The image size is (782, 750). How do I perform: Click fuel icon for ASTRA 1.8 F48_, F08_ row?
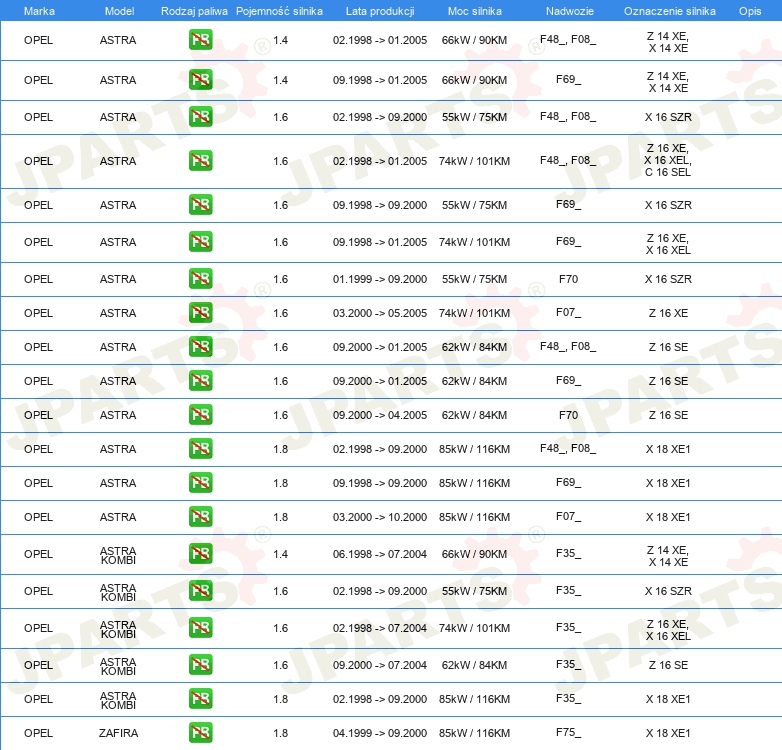[200, 449]
